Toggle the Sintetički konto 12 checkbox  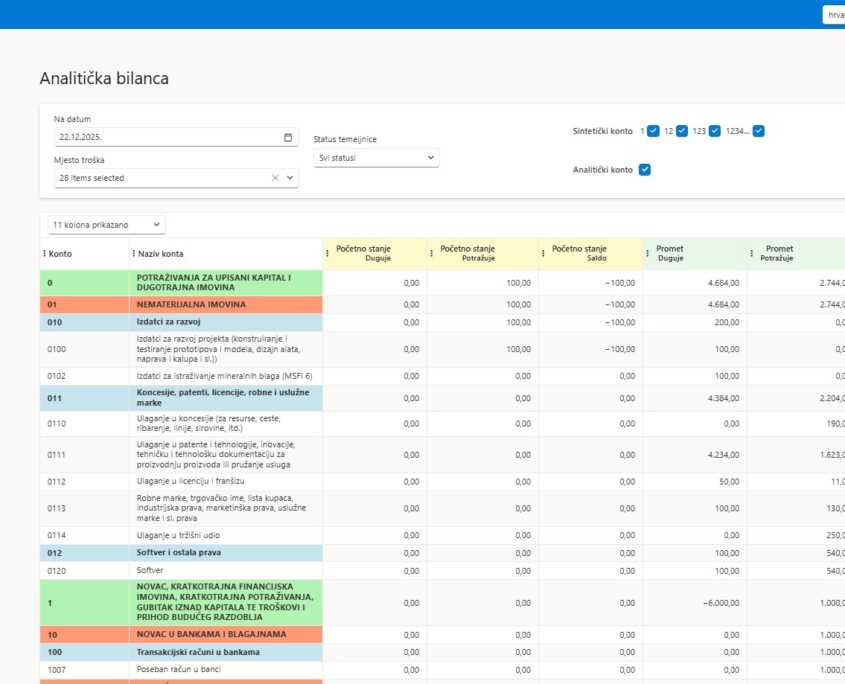pyautogui.click(x=682, y=131)
